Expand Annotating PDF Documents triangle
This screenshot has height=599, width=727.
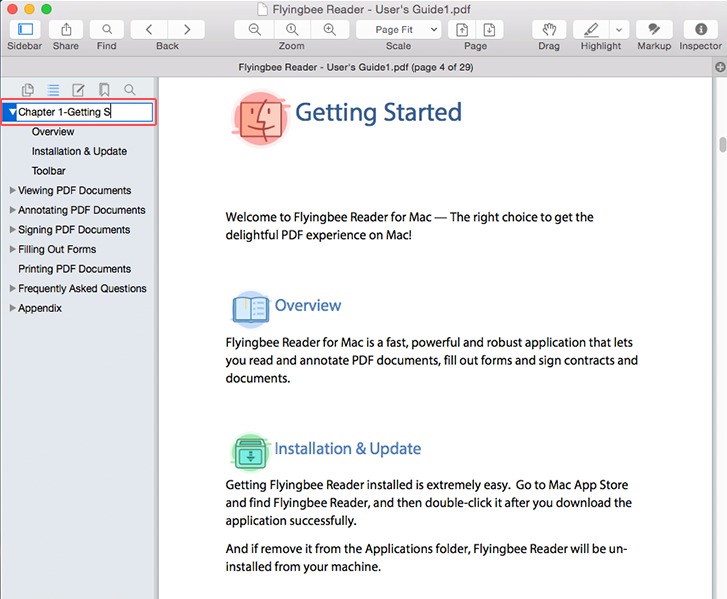pyautogui.click(x=13, y=210)
